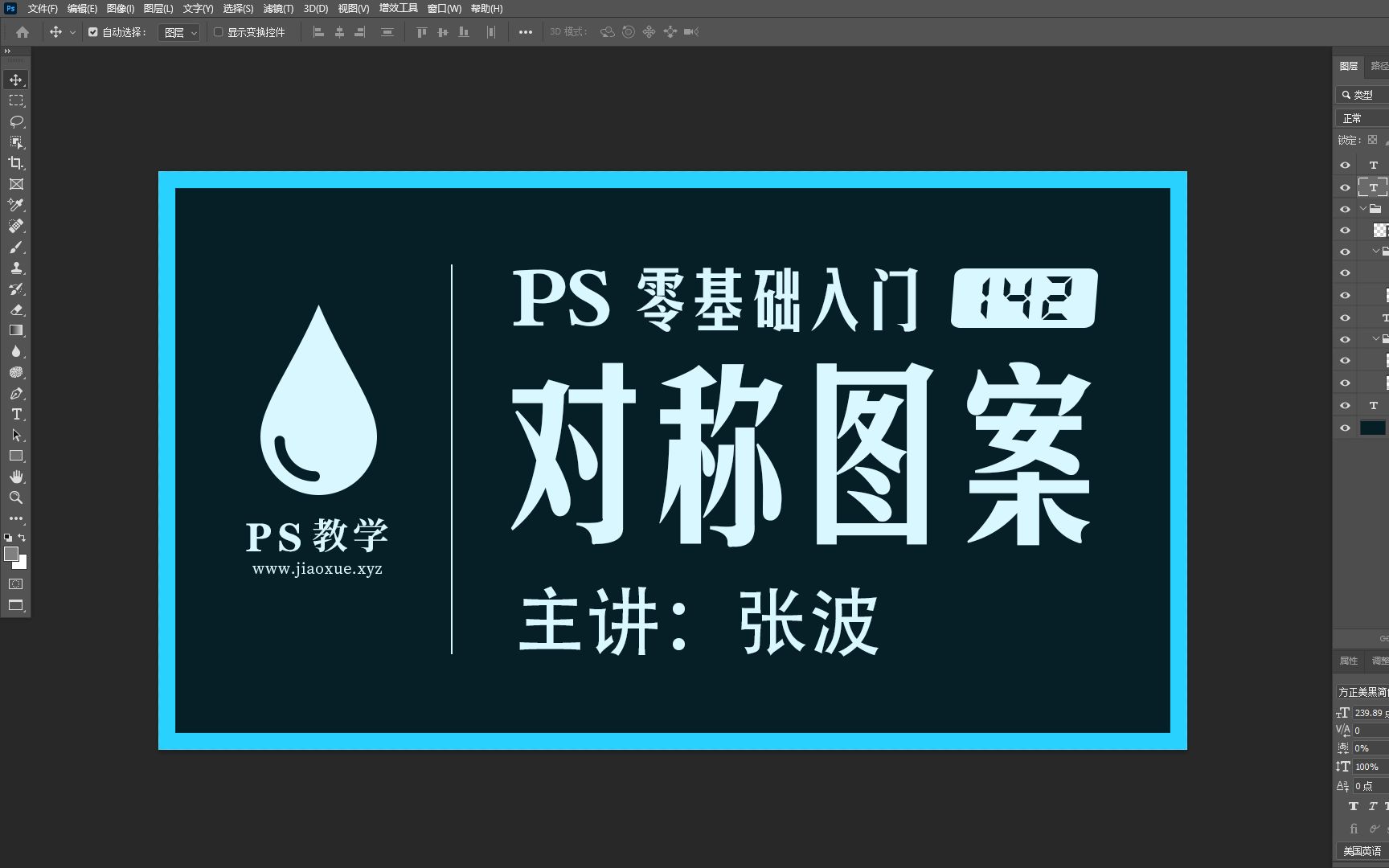
Task: Select the Eyedropper tool
Action: [16, 205]
